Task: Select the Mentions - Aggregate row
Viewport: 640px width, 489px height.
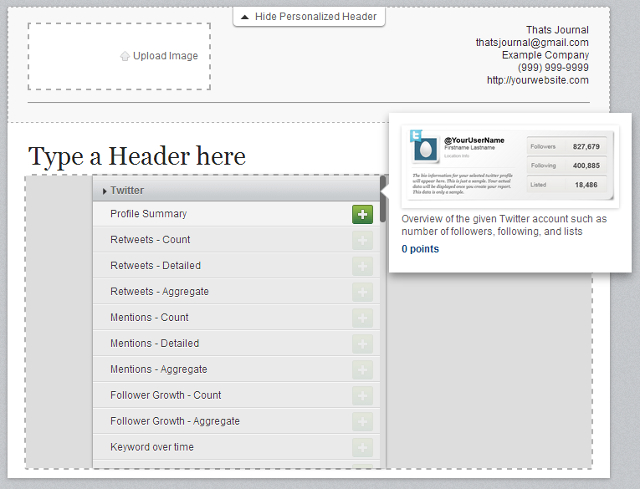Action: pos(236,369)
